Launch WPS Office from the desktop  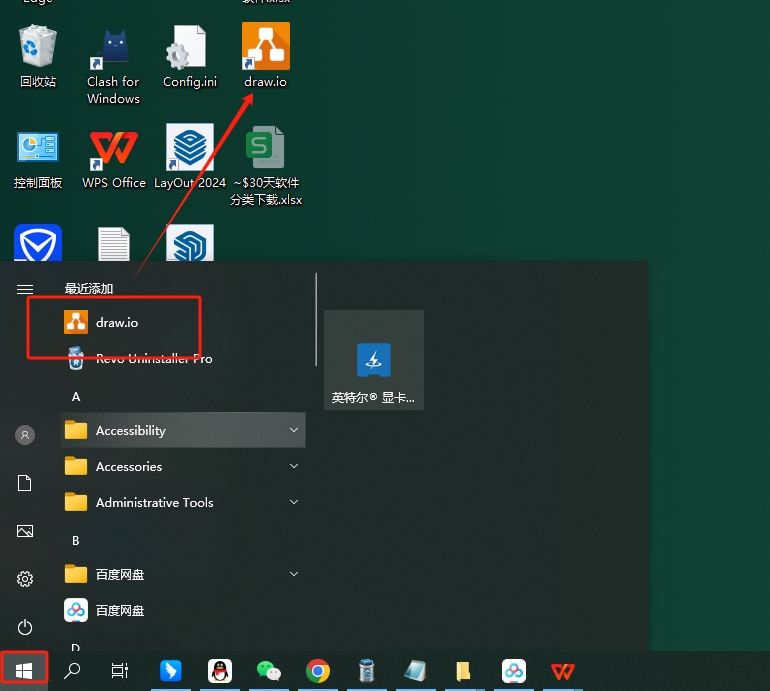[114, 158]
